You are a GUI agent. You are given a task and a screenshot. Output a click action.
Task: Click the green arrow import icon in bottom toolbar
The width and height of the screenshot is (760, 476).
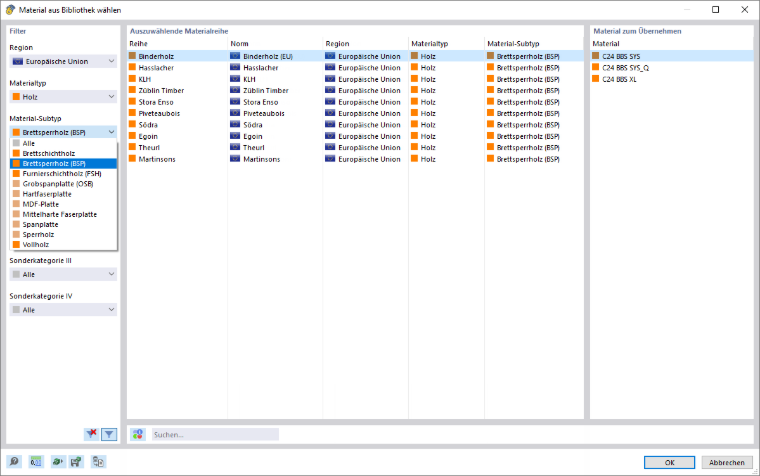click(x=58, y=462)
